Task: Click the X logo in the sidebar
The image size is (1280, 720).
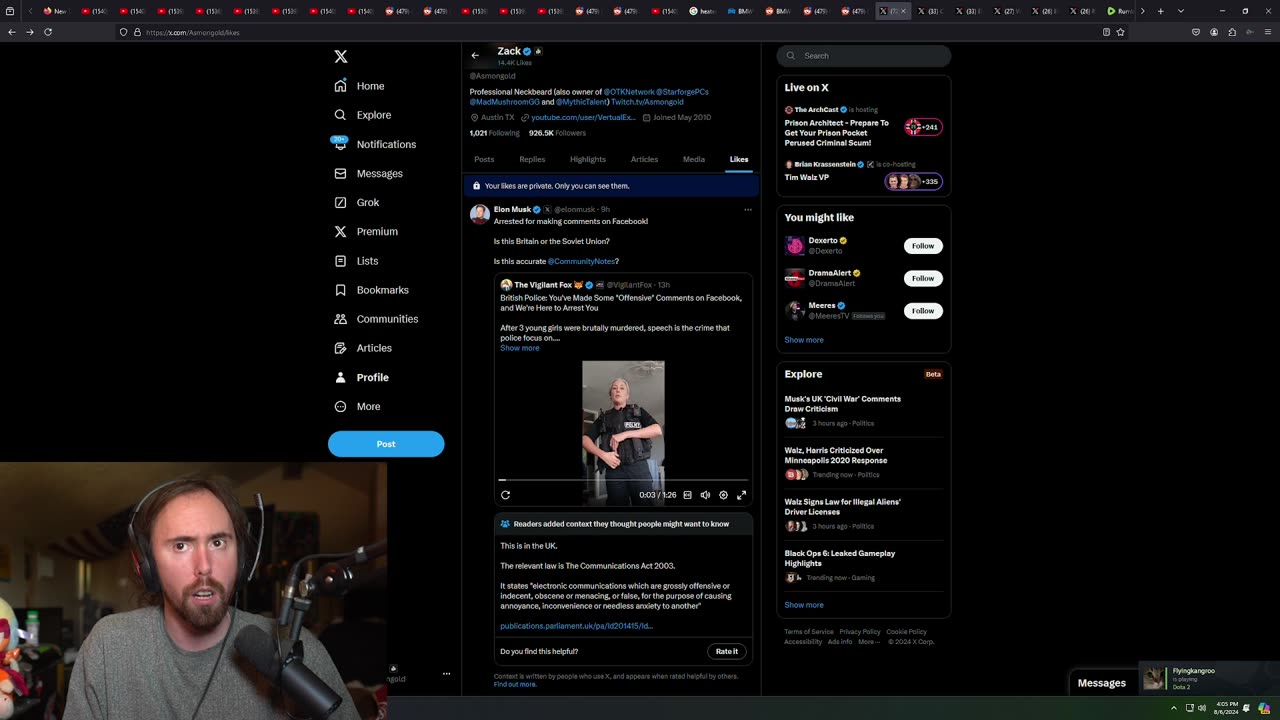Action: tap(341, 57)
